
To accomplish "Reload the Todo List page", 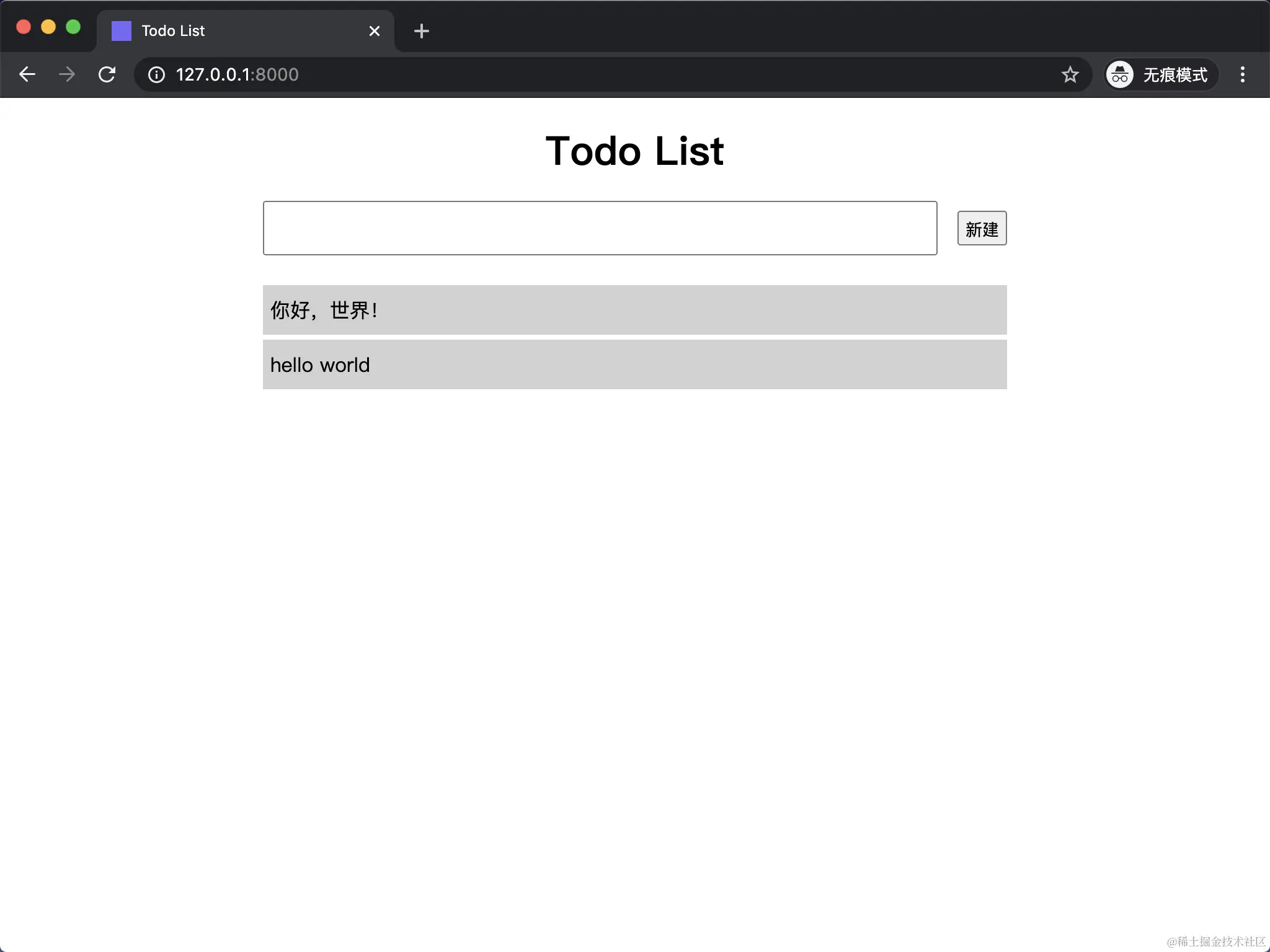I will 107,74.
